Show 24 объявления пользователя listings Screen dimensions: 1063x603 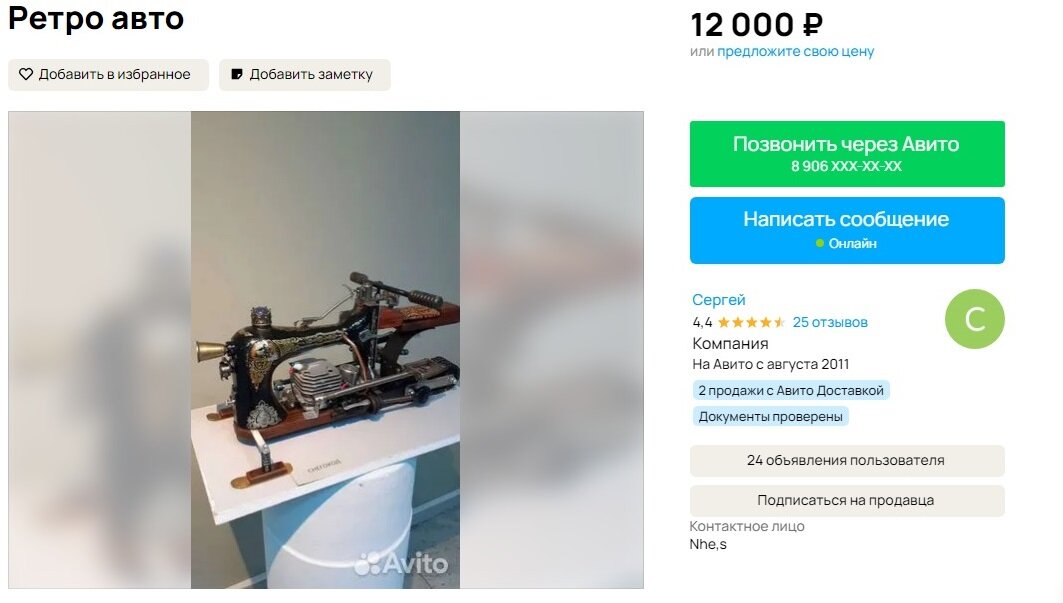point(847,461)
